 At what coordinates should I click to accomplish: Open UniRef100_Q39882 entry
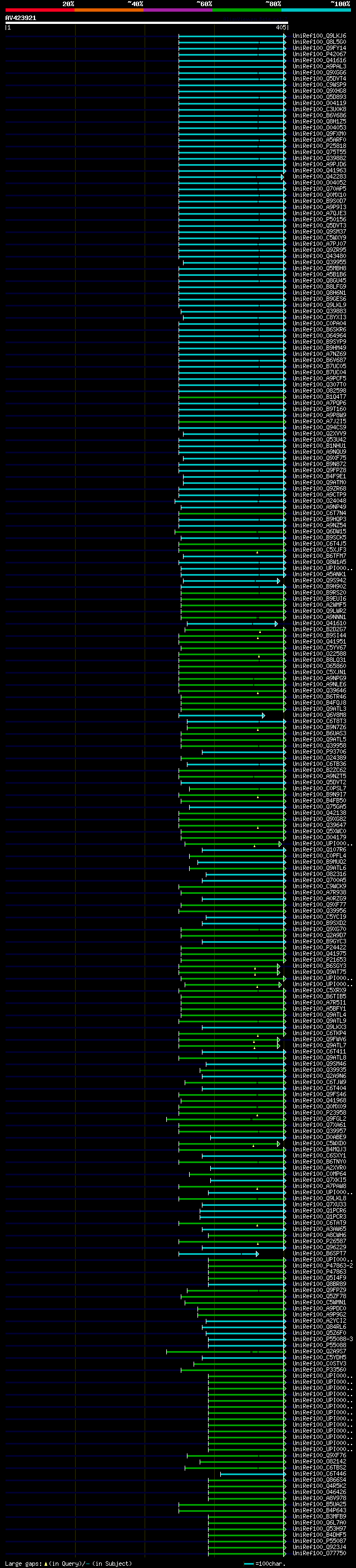point(319,159)
